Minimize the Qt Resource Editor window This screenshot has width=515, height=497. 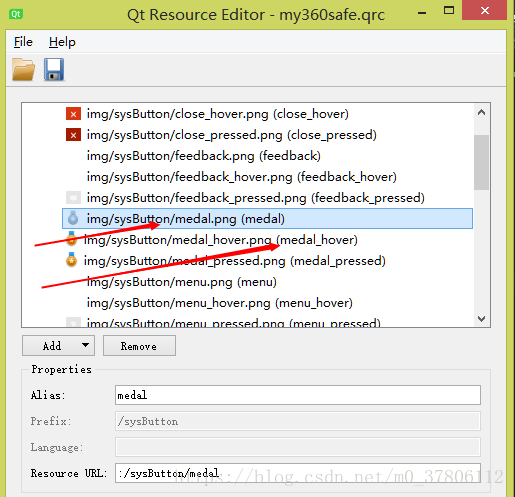(422, 13)
